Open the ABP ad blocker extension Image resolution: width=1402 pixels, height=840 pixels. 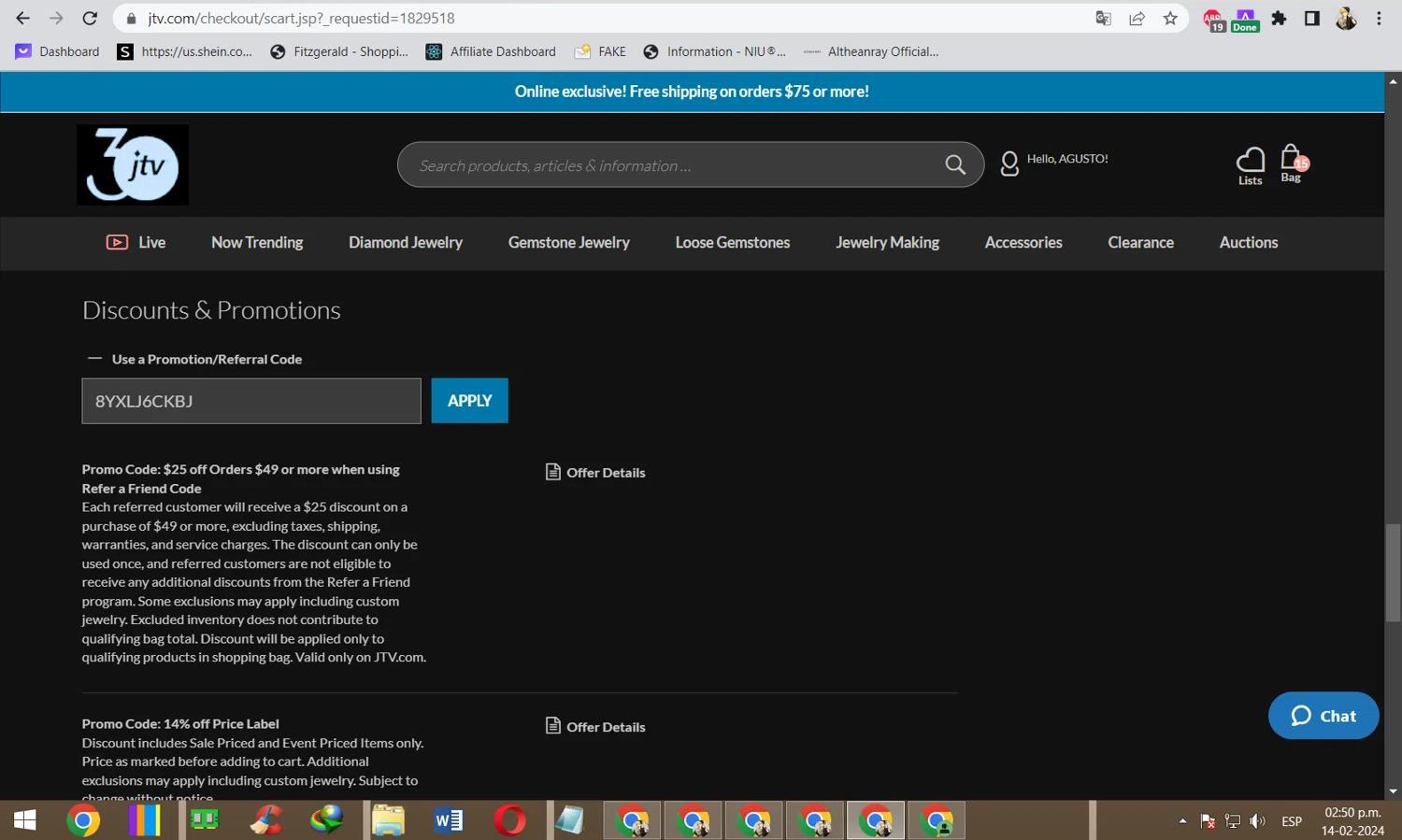pyautogui.click(x=1213, y=20)
